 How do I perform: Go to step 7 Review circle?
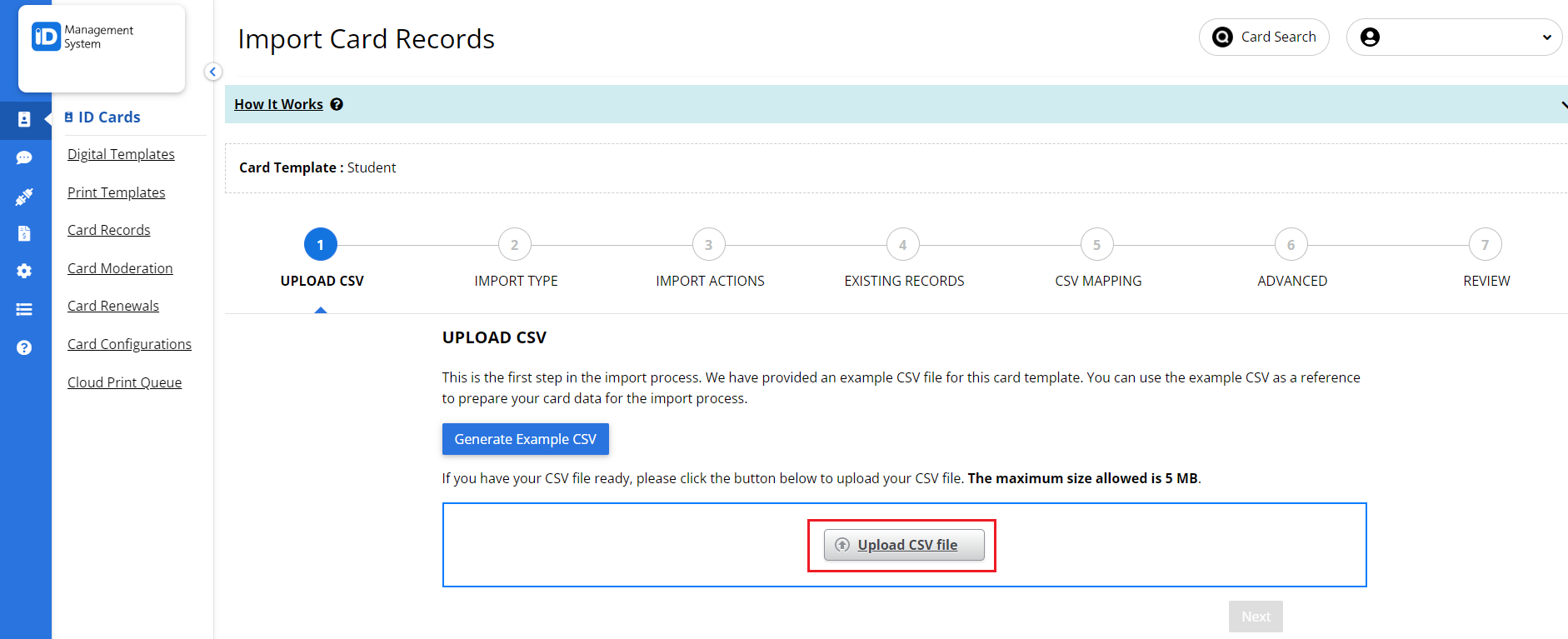(x=1486, y=245)
